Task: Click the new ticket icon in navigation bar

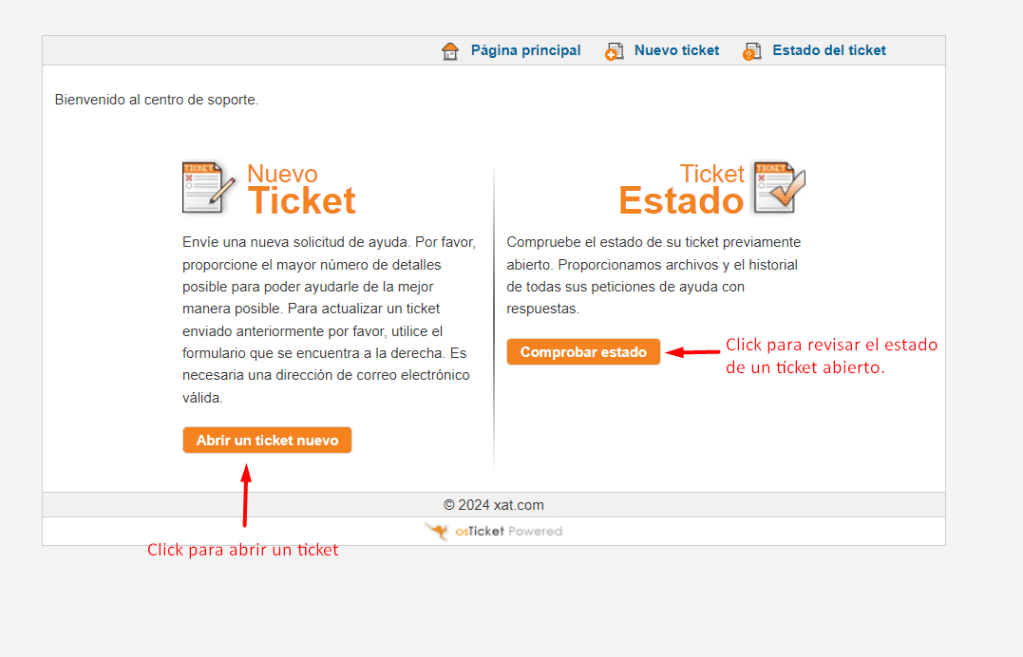Action: (x=614, y=51)
